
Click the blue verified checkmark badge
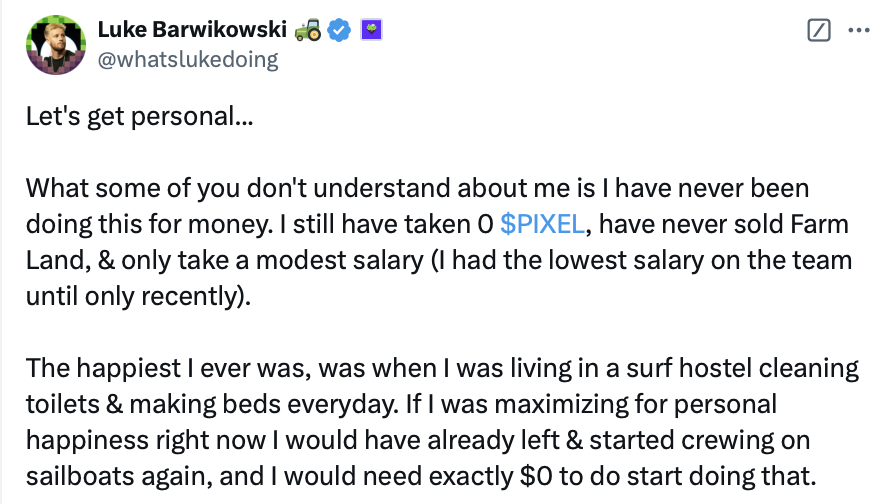coord(339,30)
